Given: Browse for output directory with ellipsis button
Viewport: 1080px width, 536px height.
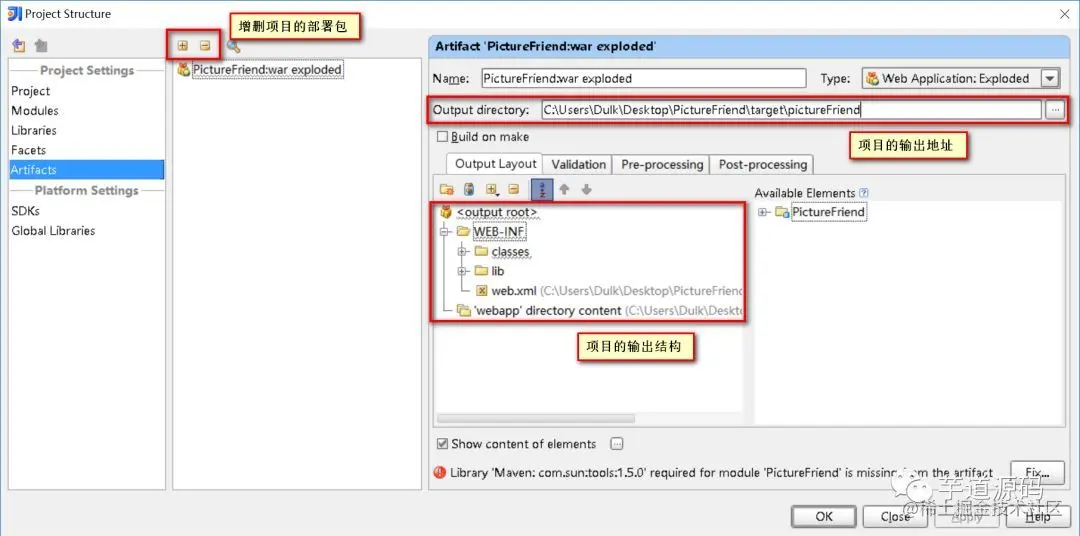Looking at the screenshot, I should point(1055,110).
